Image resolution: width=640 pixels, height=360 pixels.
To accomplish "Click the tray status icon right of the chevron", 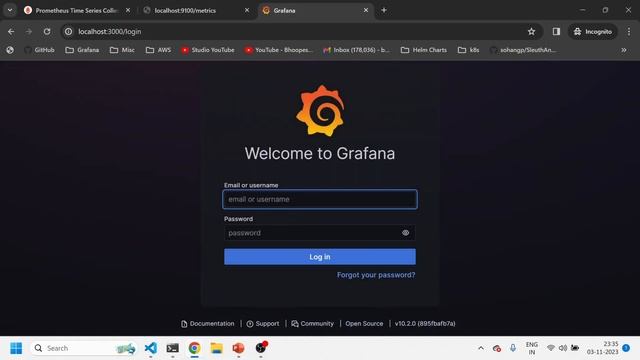I will point(497,348).
